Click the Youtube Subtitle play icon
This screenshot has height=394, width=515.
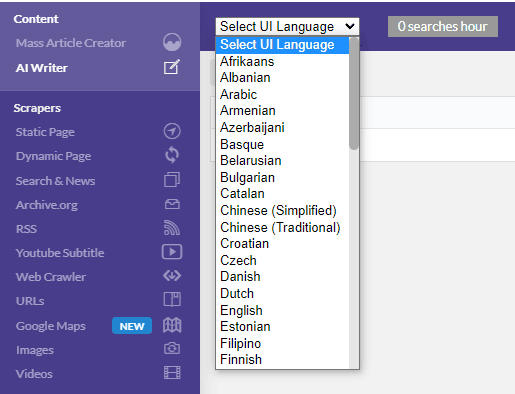(172, 252)
